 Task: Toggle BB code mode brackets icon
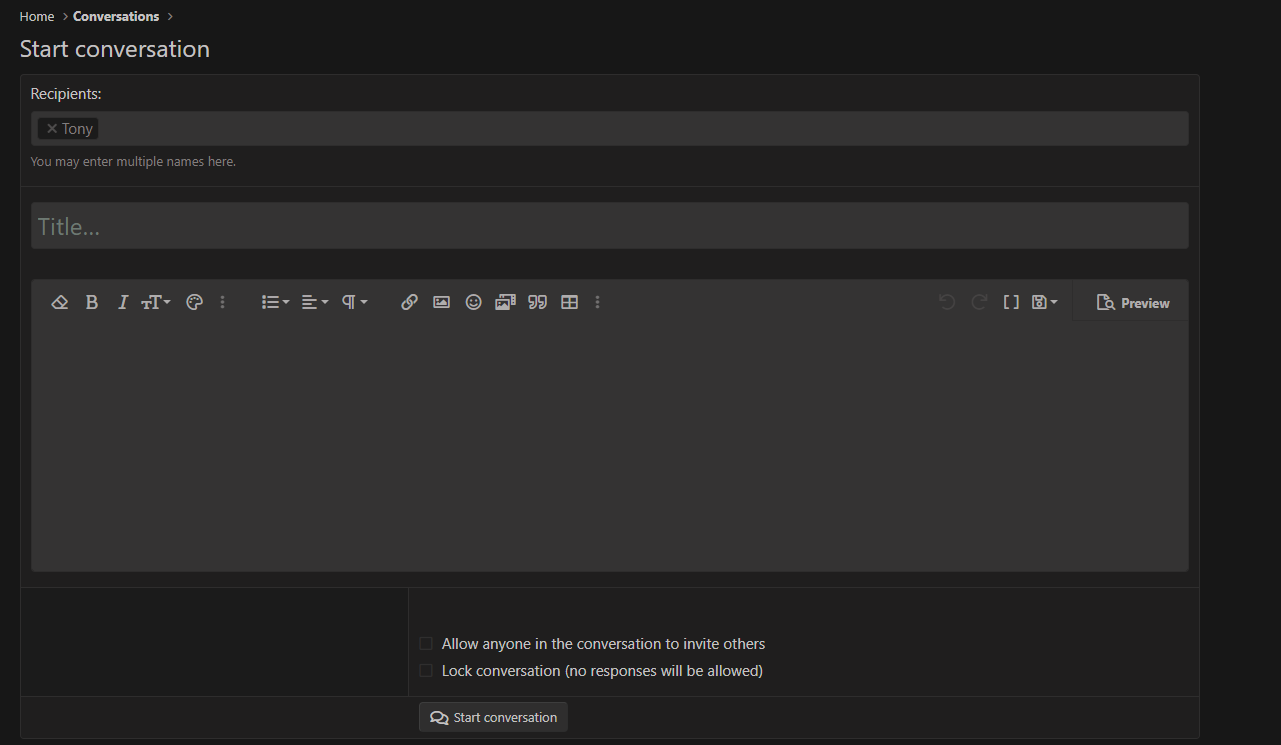1011,302
